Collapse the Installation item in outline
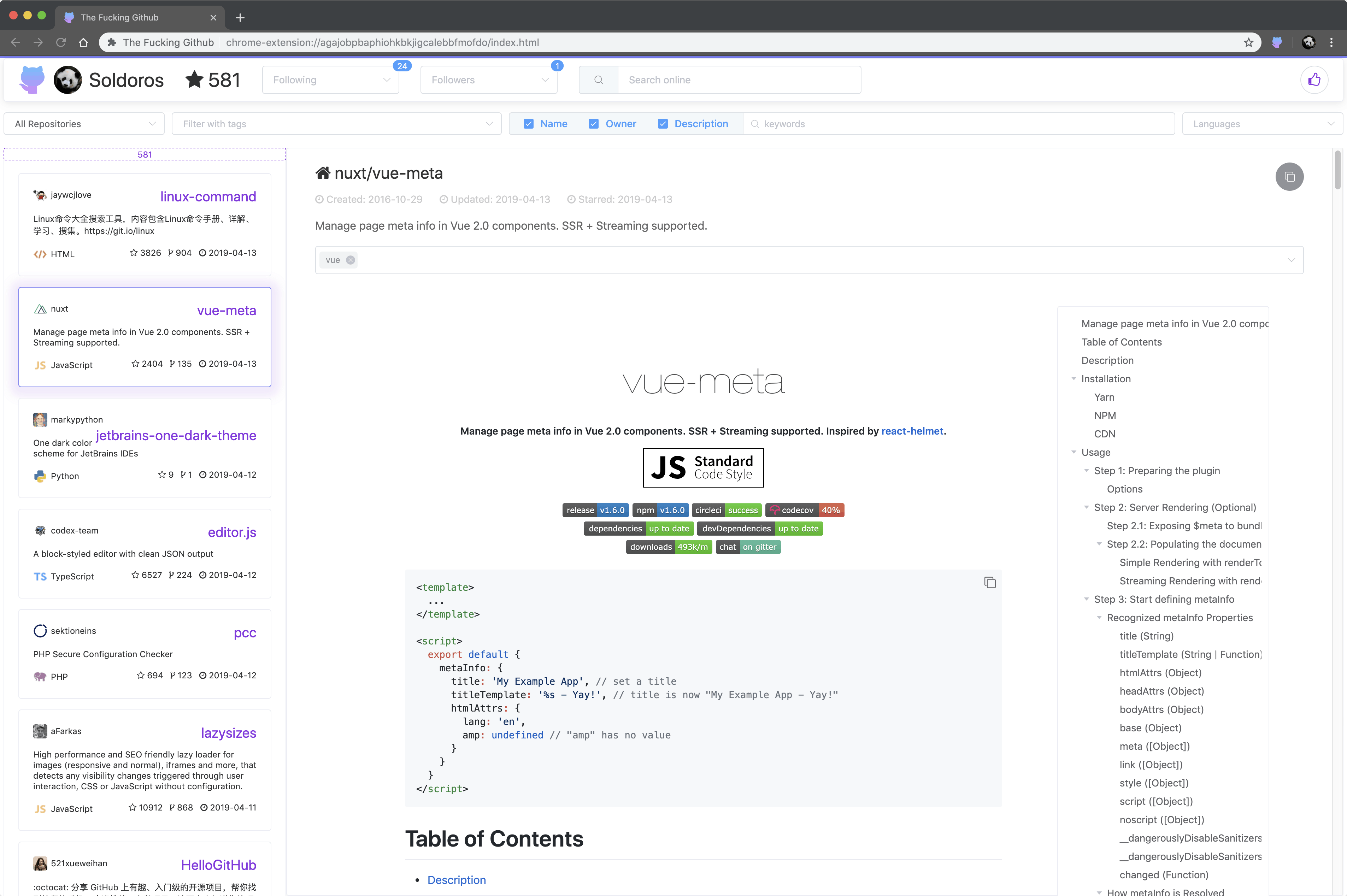 point(1074,379)
